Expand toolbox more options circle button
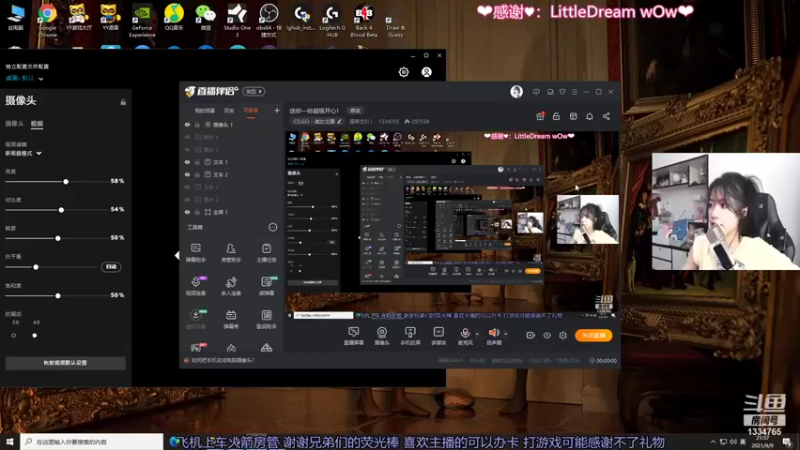Viewport: 800px width, 450px height. pos(273,227)
